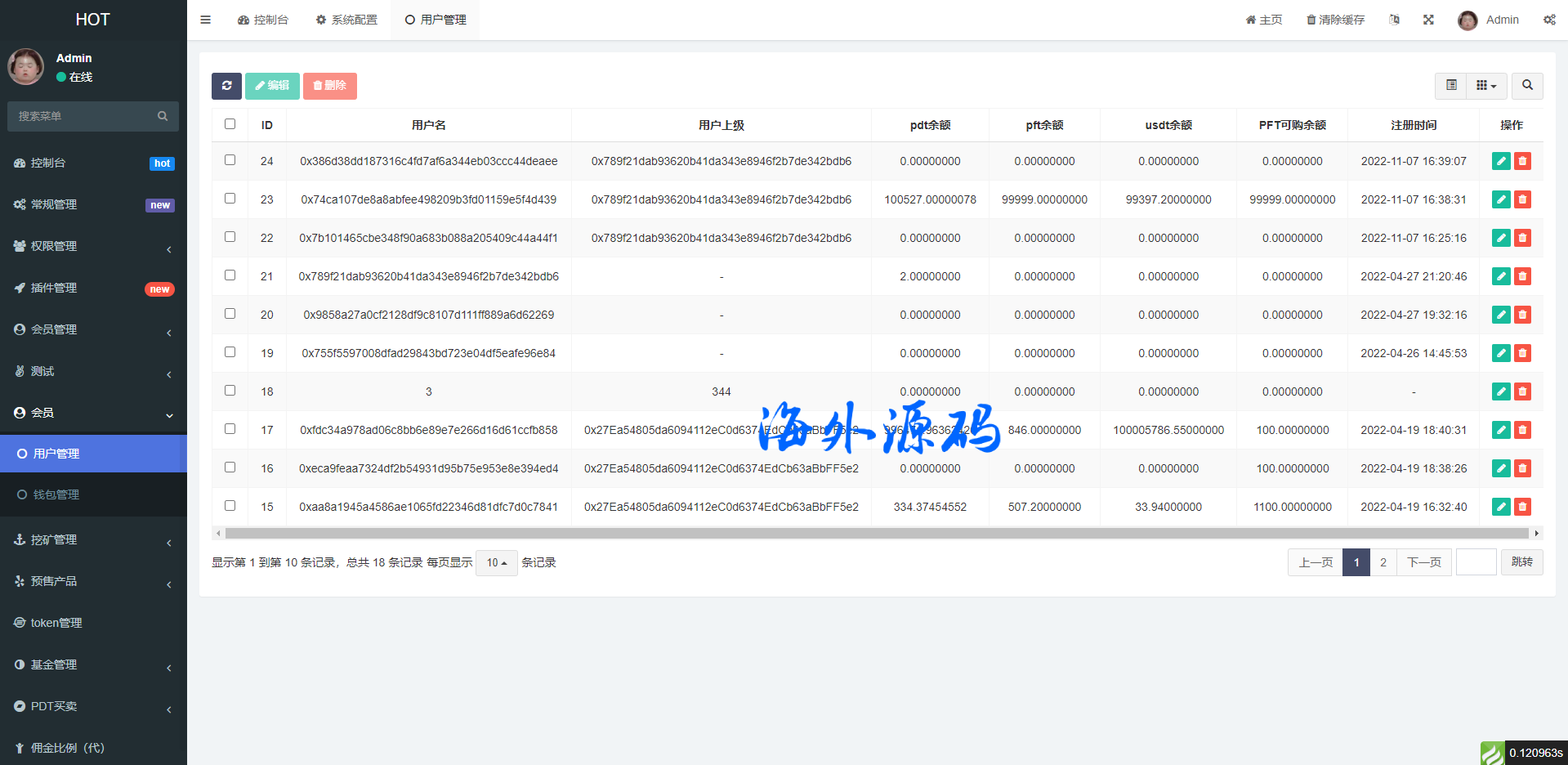Open settings gears icon at top right
The image size is (1568, 765).
coord(1549,20)
